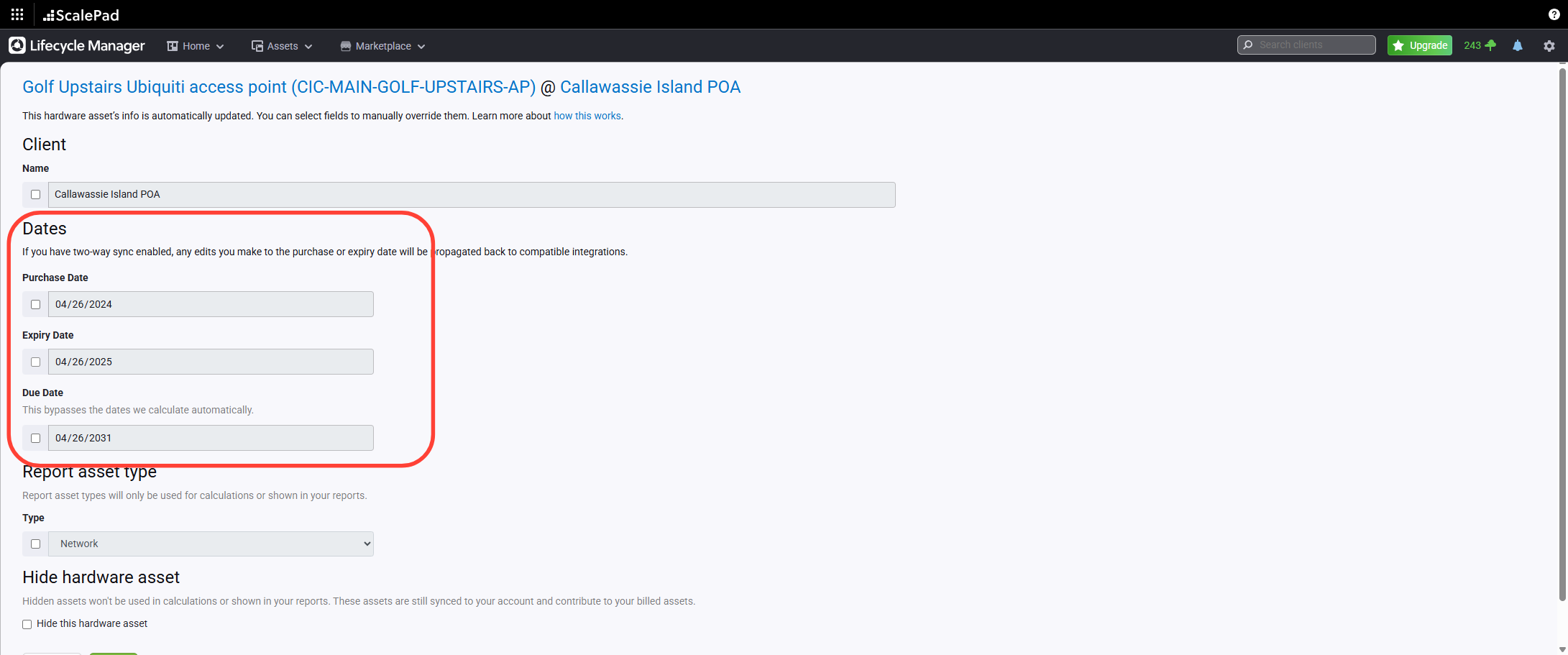Toggle the Expiry Date override checkbox
The image size is (1568, 655).
pyautogui.click(x=35, y=362)
